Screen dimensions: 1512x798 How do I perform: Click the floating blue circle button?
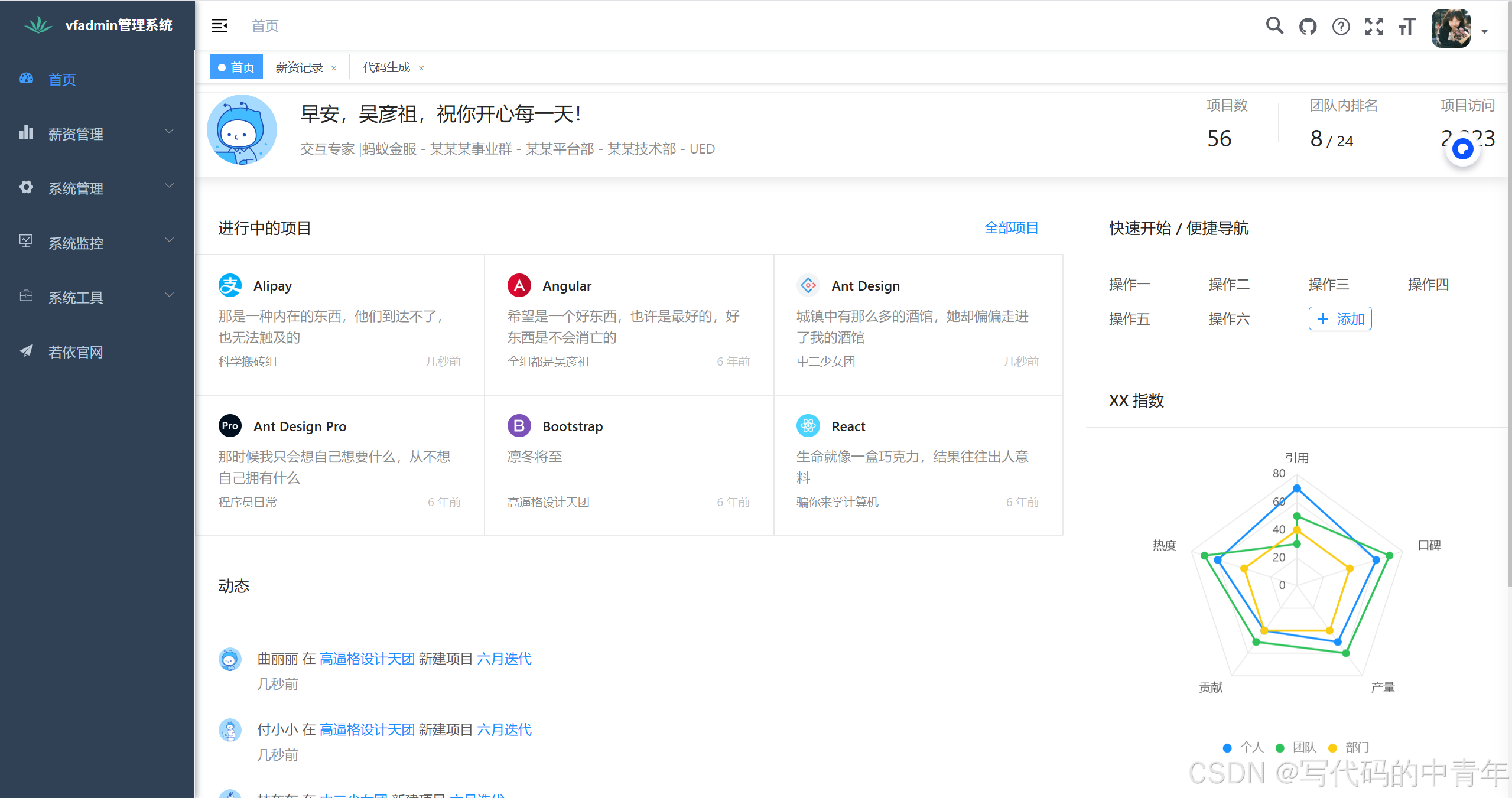(1462, 149)
